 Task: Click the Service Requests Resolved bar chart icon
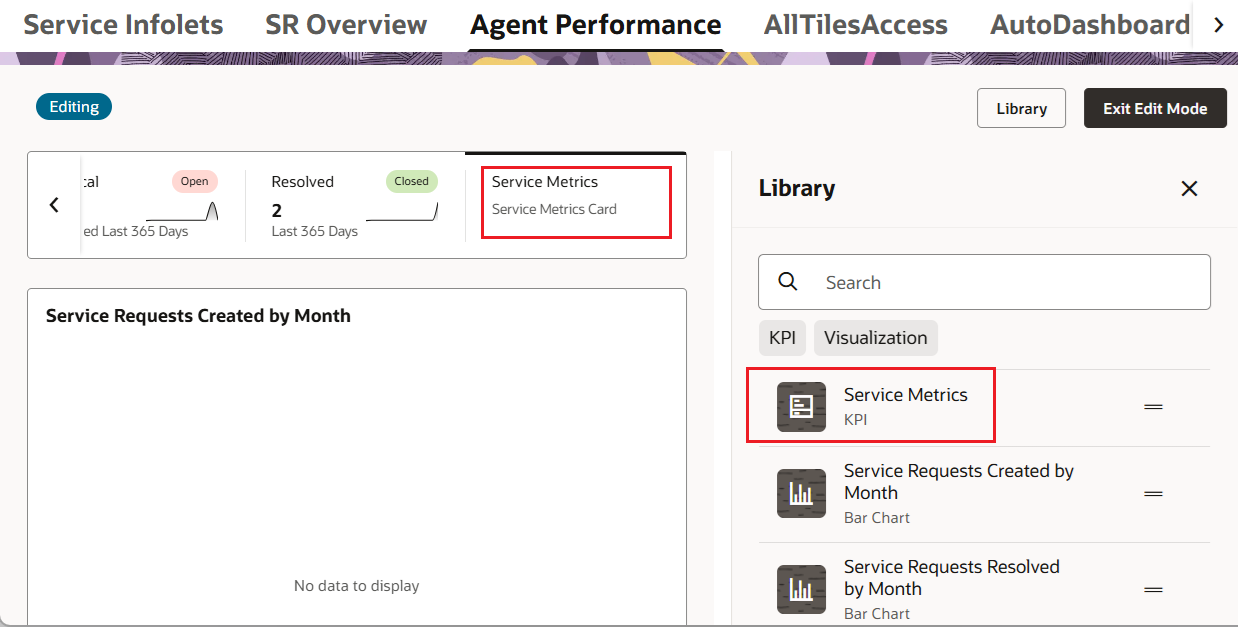coord(802,589)
